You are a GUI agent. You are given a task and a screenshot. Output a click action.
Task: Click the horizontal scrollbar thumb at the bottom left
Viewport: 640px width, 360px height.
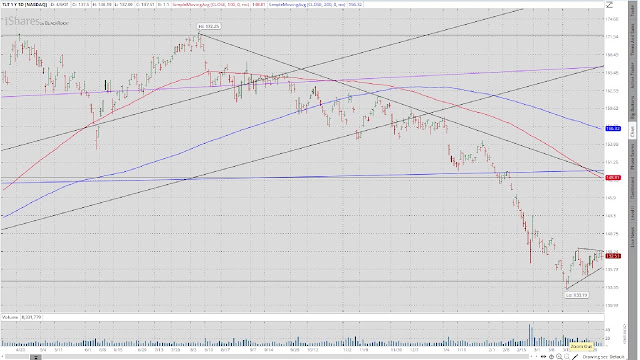[x=36, y=357]
